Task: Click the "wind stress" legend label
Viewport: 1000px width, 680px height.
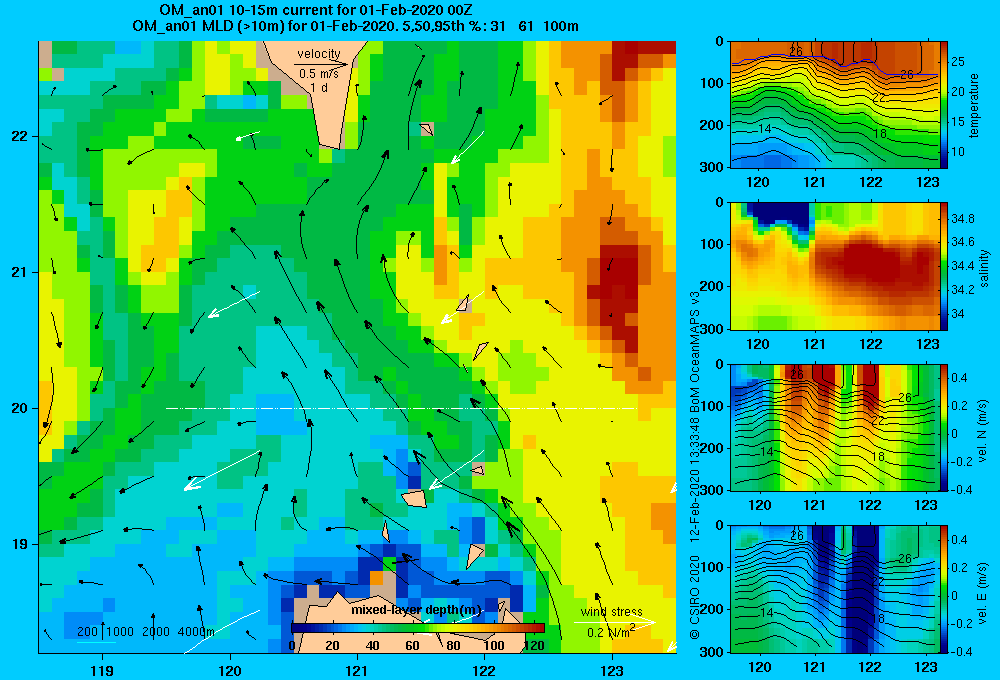Action: 611,611
